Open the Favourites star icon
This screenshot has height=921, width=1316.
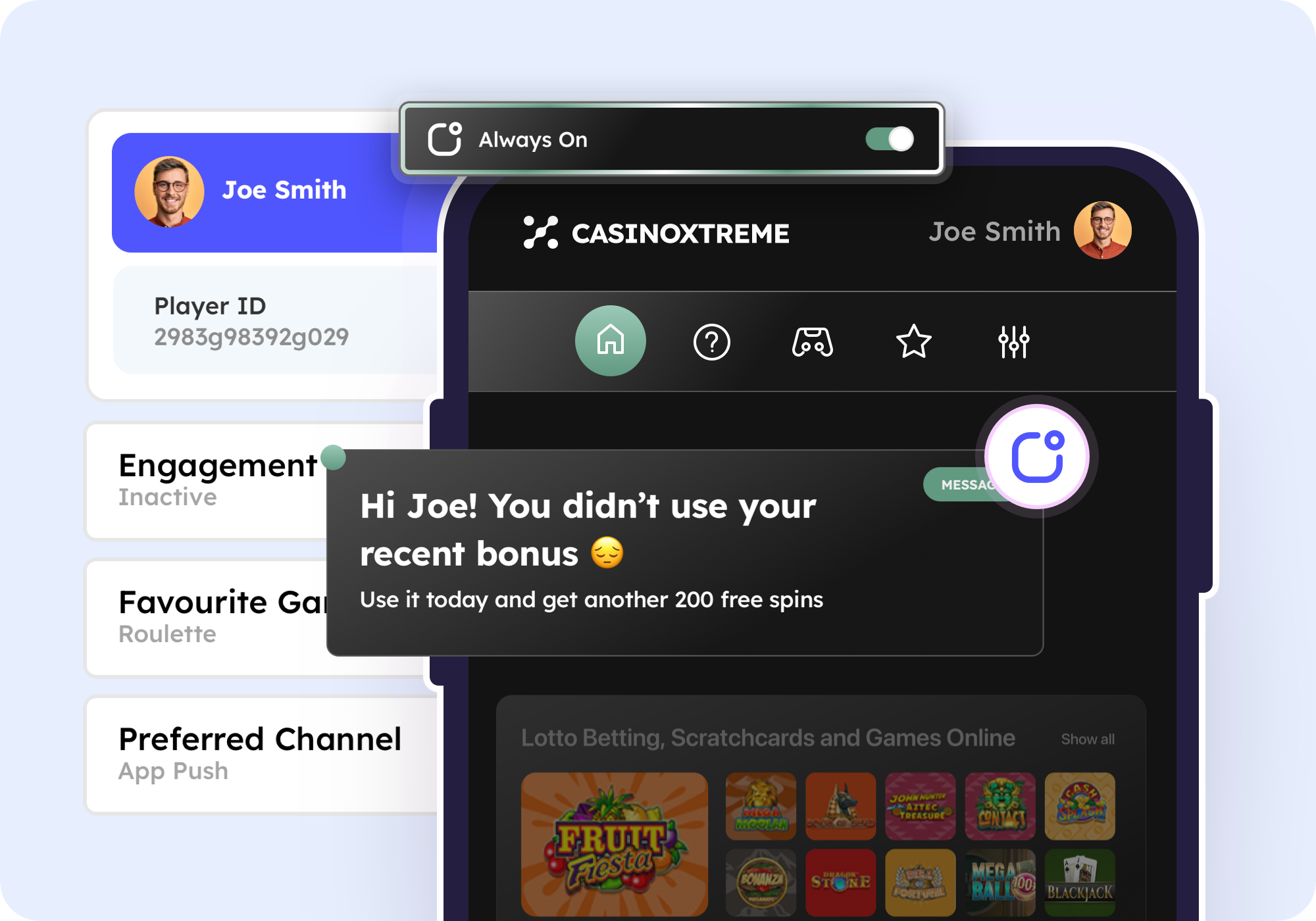tap(914, 341)
